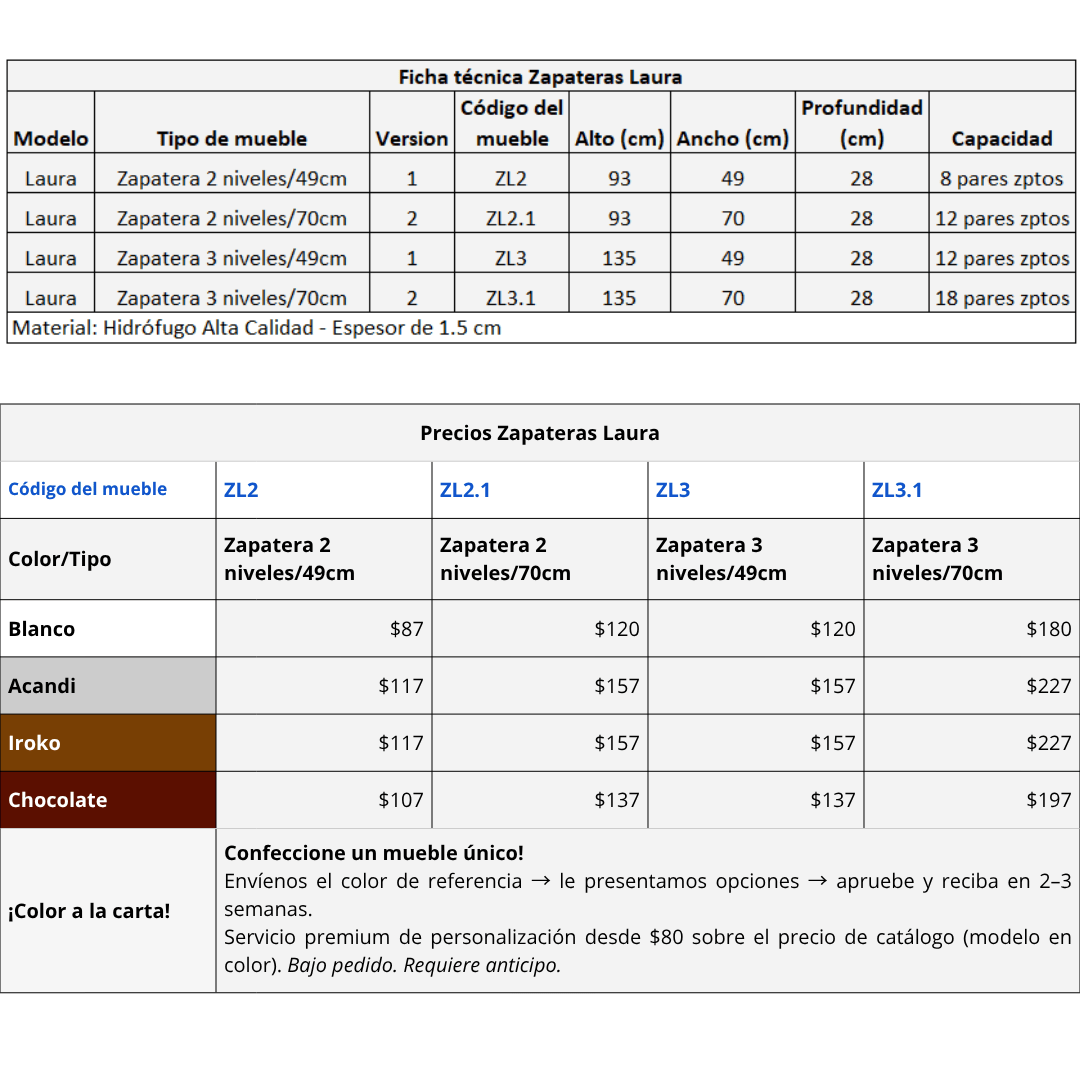
Task: Click the blue ZL2 code in price table
Action: [241, 490]
